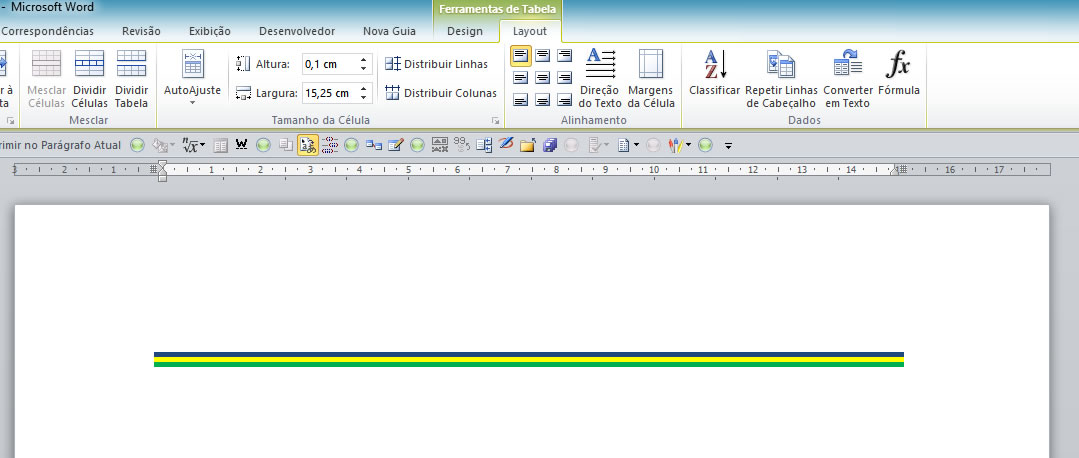The width and height of the screenshot is (1079, 458).
Task: Open the AutoAjuste dropdown
Action: tap(192, 78)
